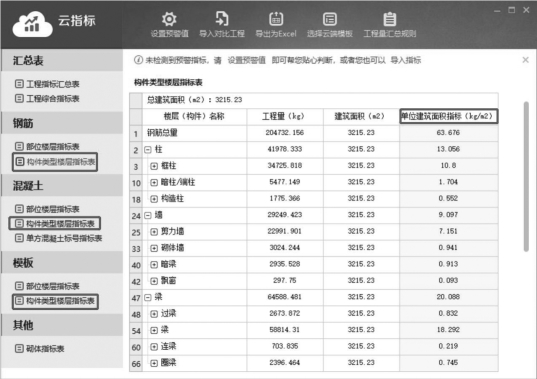Collapse the 梁 group row 47

pos(148,298)
